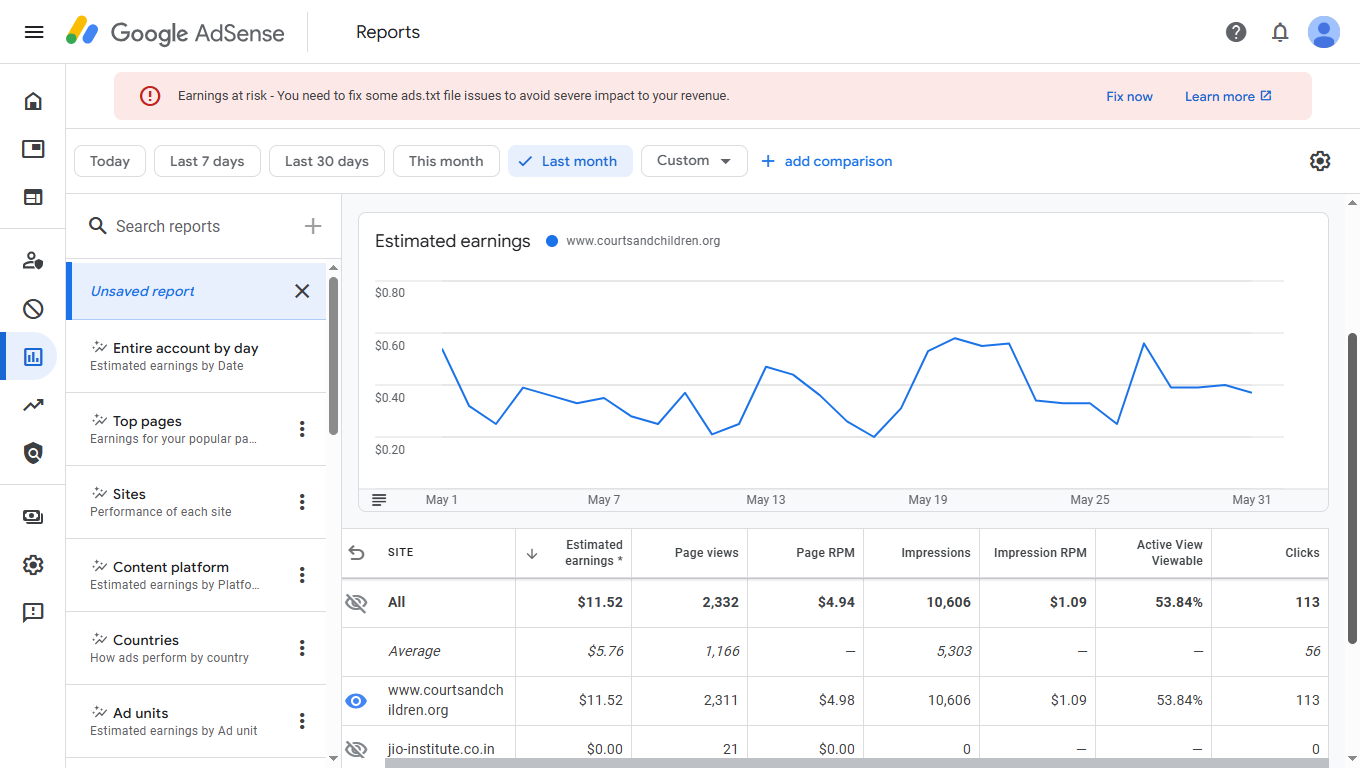Select Today date range
The height and width of the screenshot is (768, 1360).
(x=110, y=161)
